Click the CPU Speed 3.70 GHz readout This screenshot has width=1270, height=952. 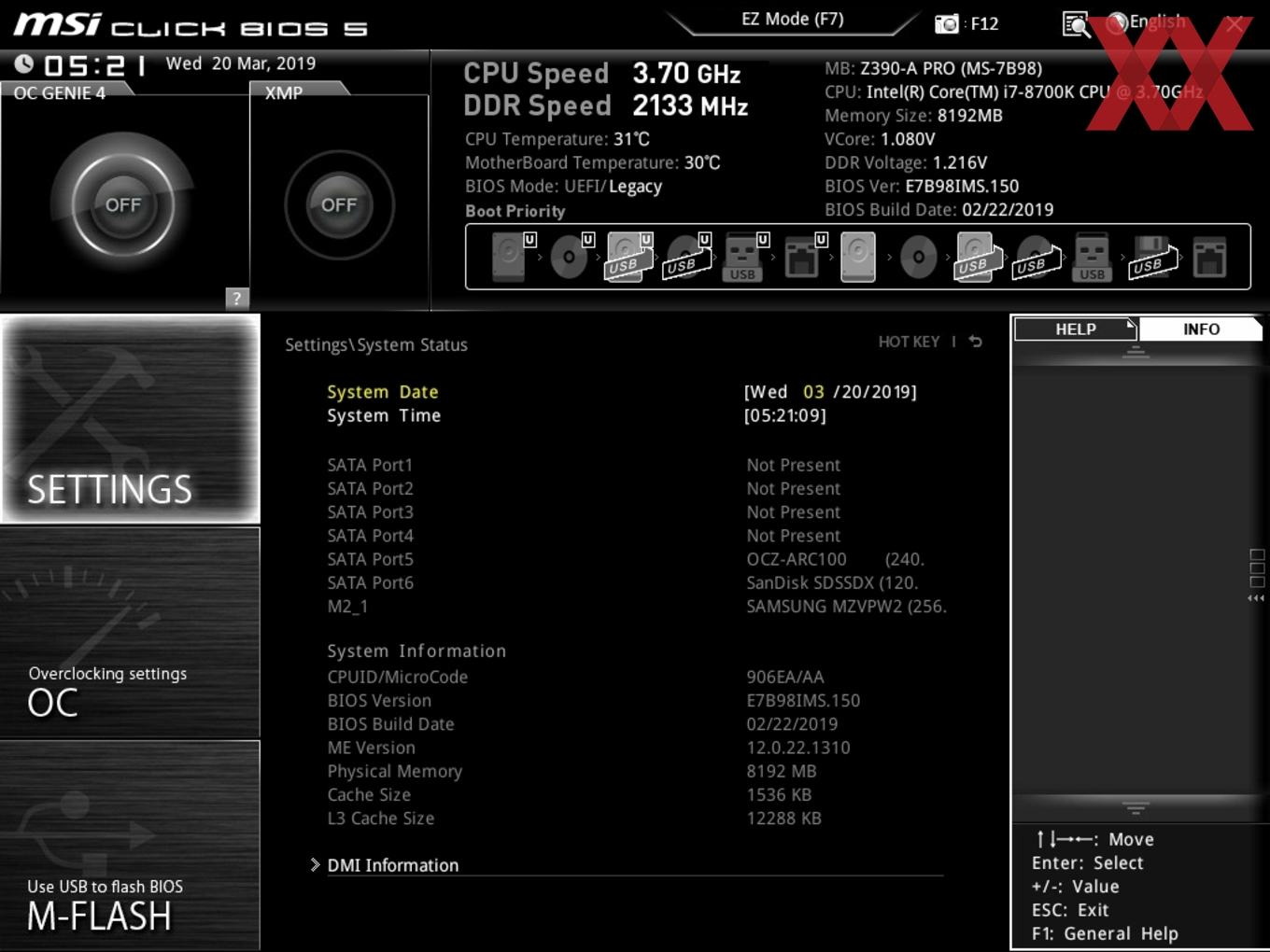[602, 73]
